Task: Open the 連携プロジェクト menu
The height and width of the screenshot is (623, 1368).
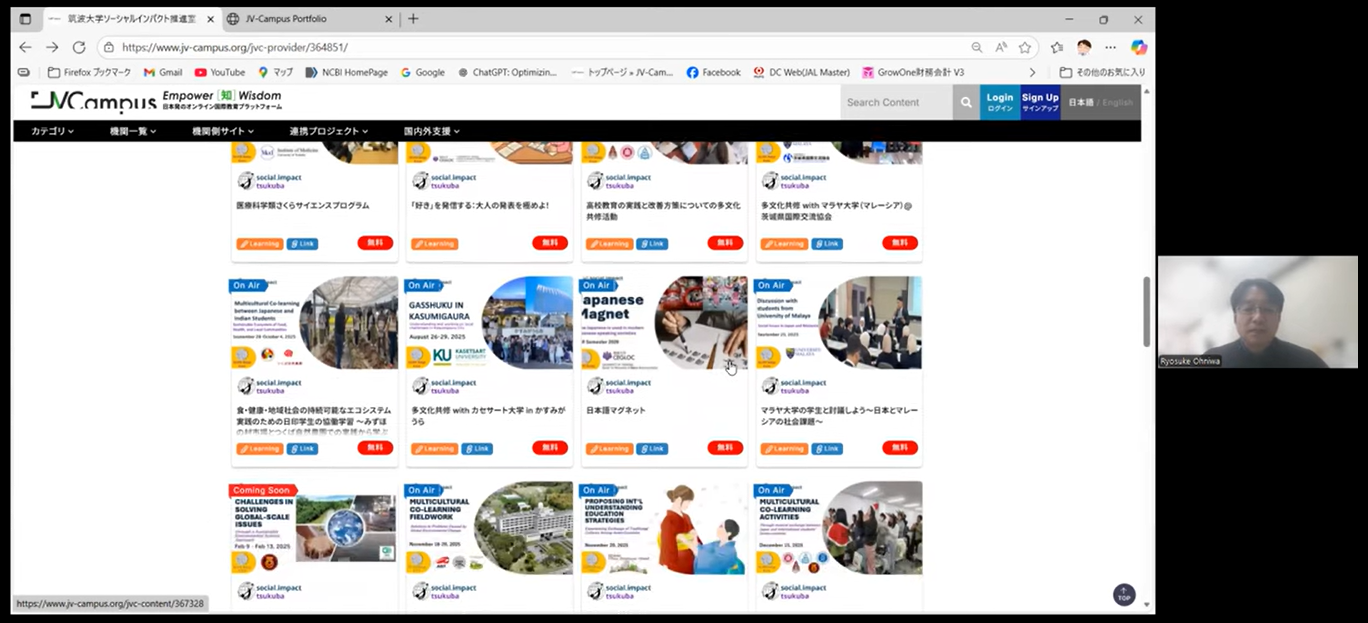Action: click(x=329, y=131)
